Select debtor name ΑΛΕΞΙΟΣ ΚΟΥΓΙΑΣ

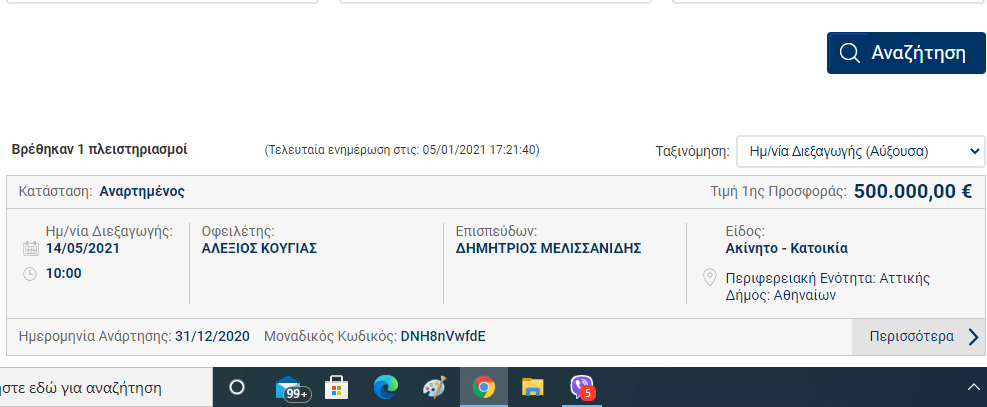coord(259,248)
